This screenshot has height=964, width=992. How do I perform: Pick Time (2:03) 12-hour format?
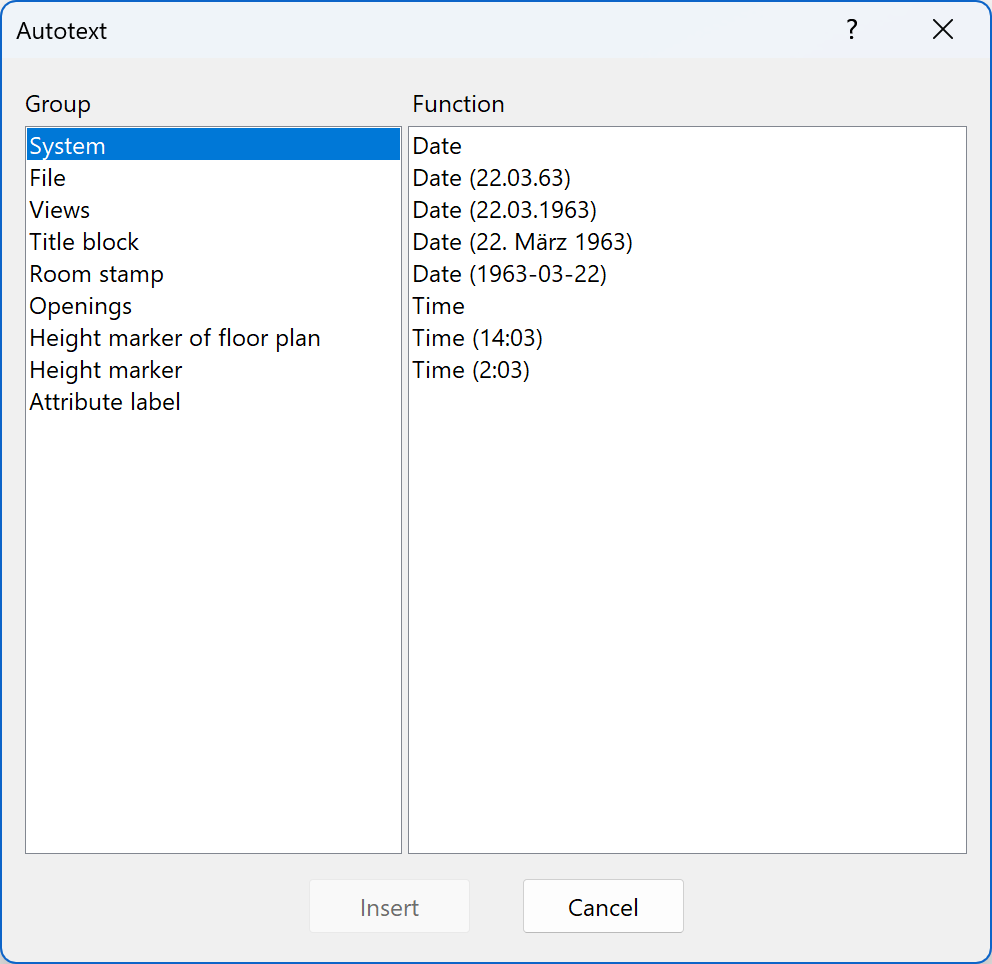click(x=471, y=370)
